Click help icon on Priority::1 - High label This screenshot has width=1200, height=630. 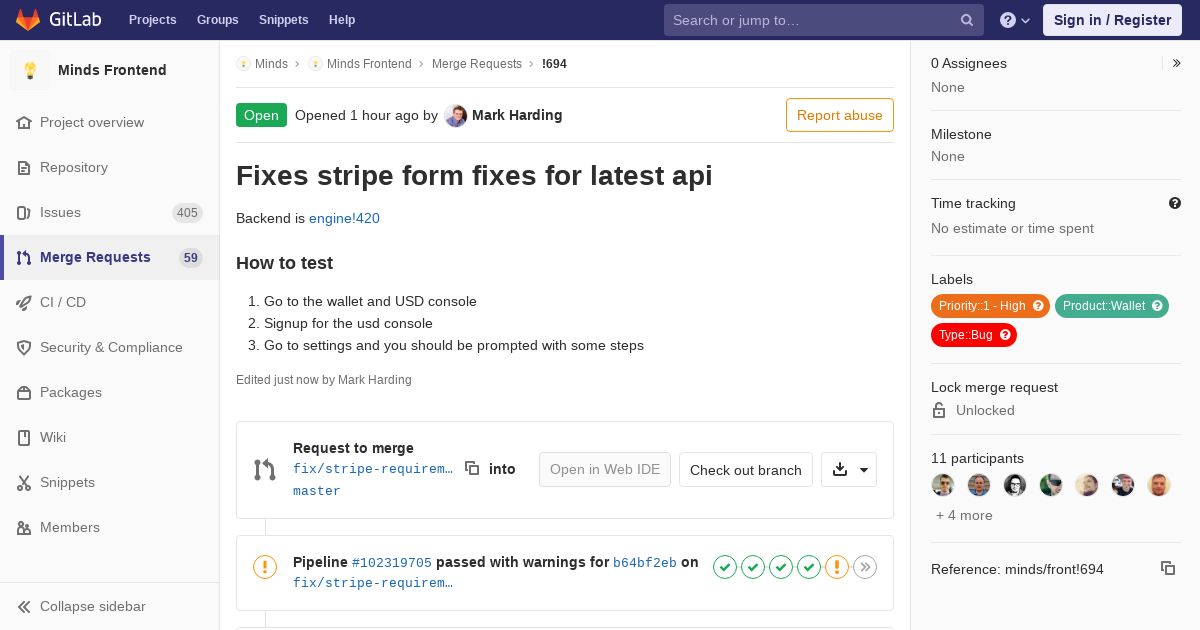(x=1038, y=306)
